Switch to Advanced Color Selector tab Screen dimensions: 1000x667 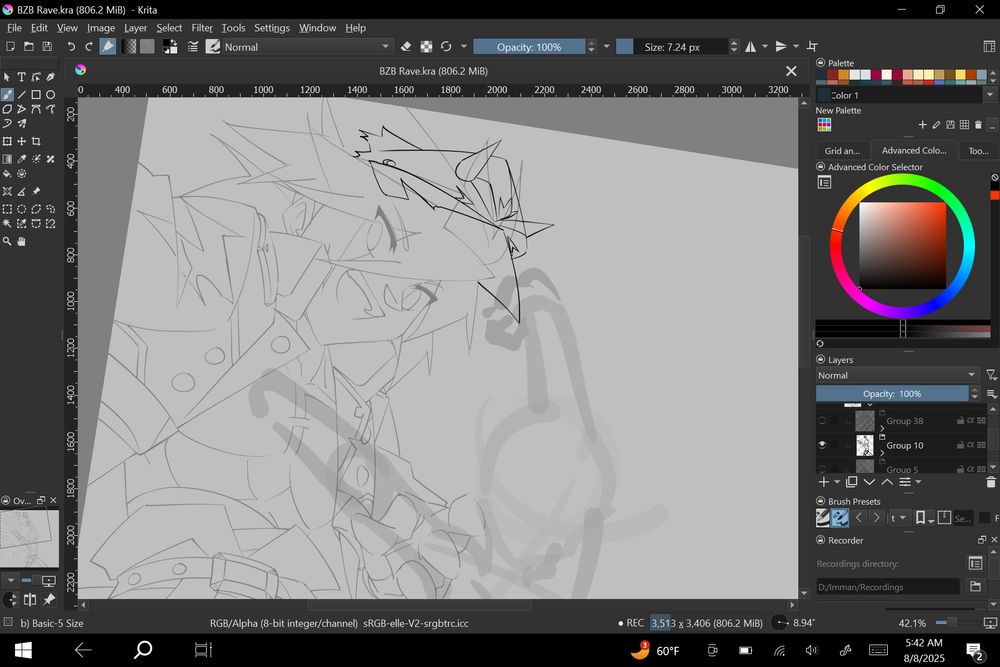pyautogui.click(x=913, y=150)
